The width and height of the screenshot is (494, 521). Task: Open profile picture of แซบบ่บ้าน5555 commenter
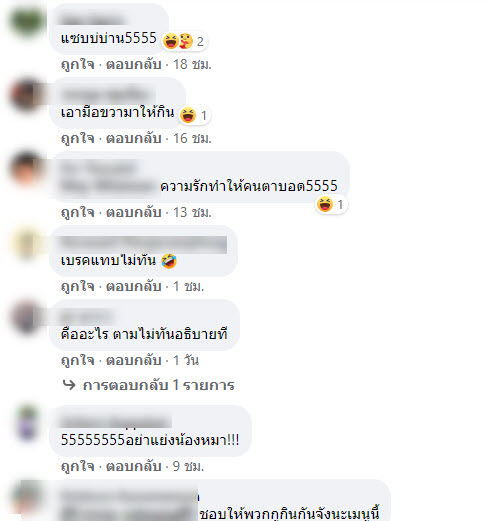click(x=27, y=21)
